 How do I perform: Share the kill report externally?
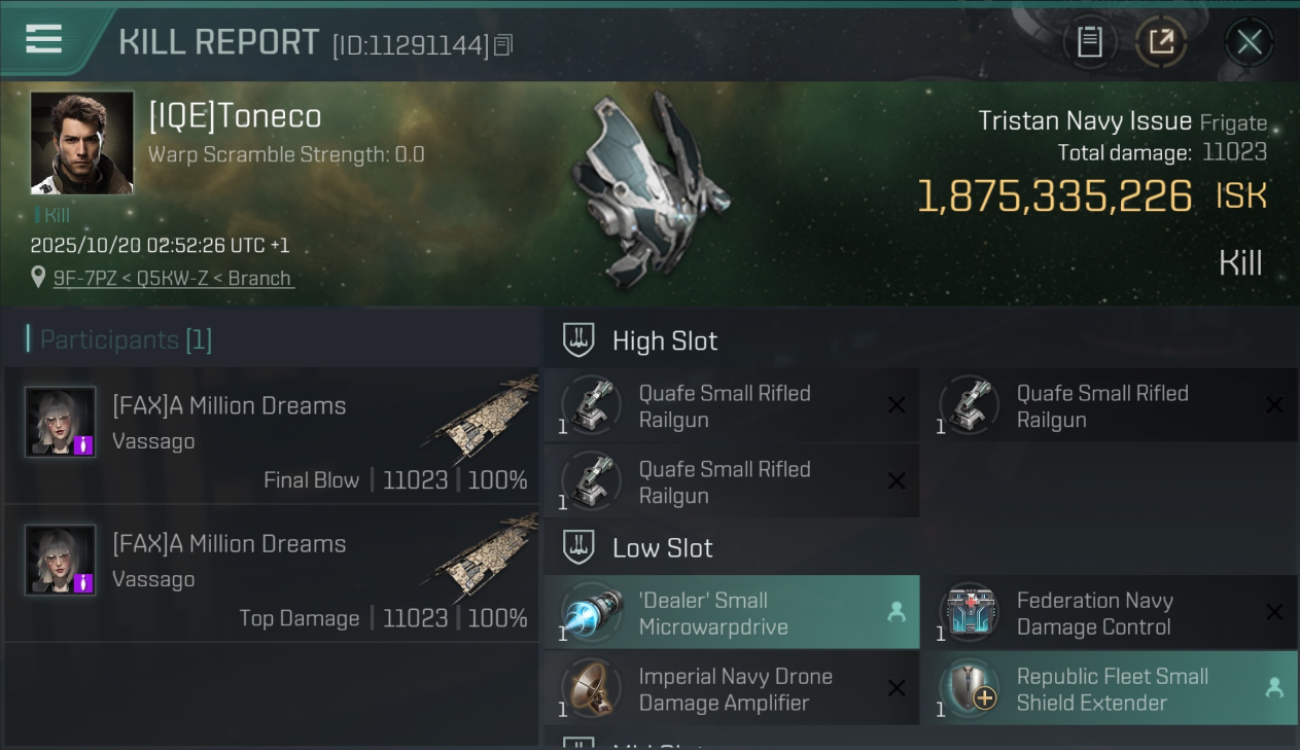coord(1160,42)
